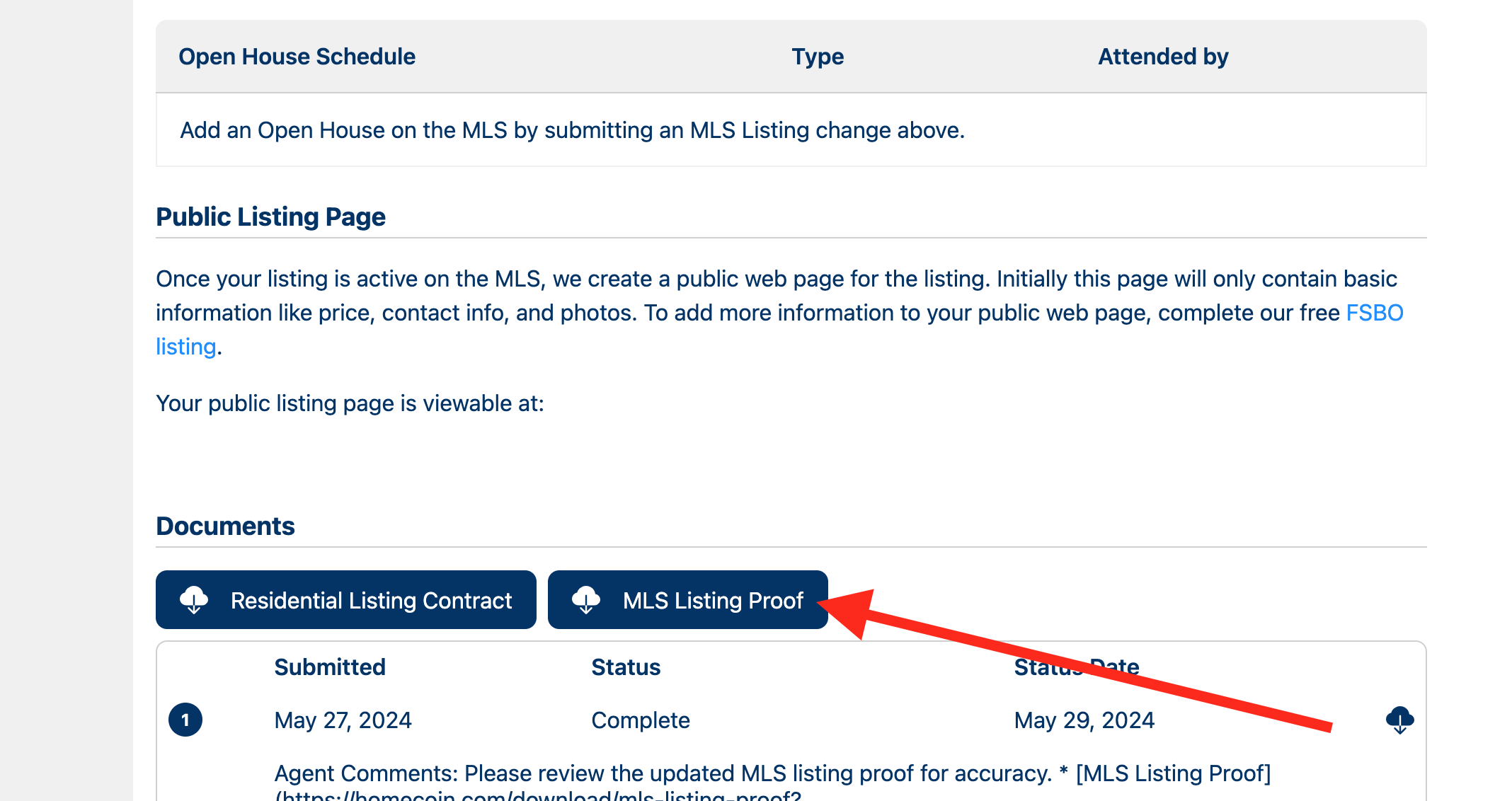Open the Residential Listing Contract document
Viewport: 1512px width, 801px height.
(x=346, y=600)
